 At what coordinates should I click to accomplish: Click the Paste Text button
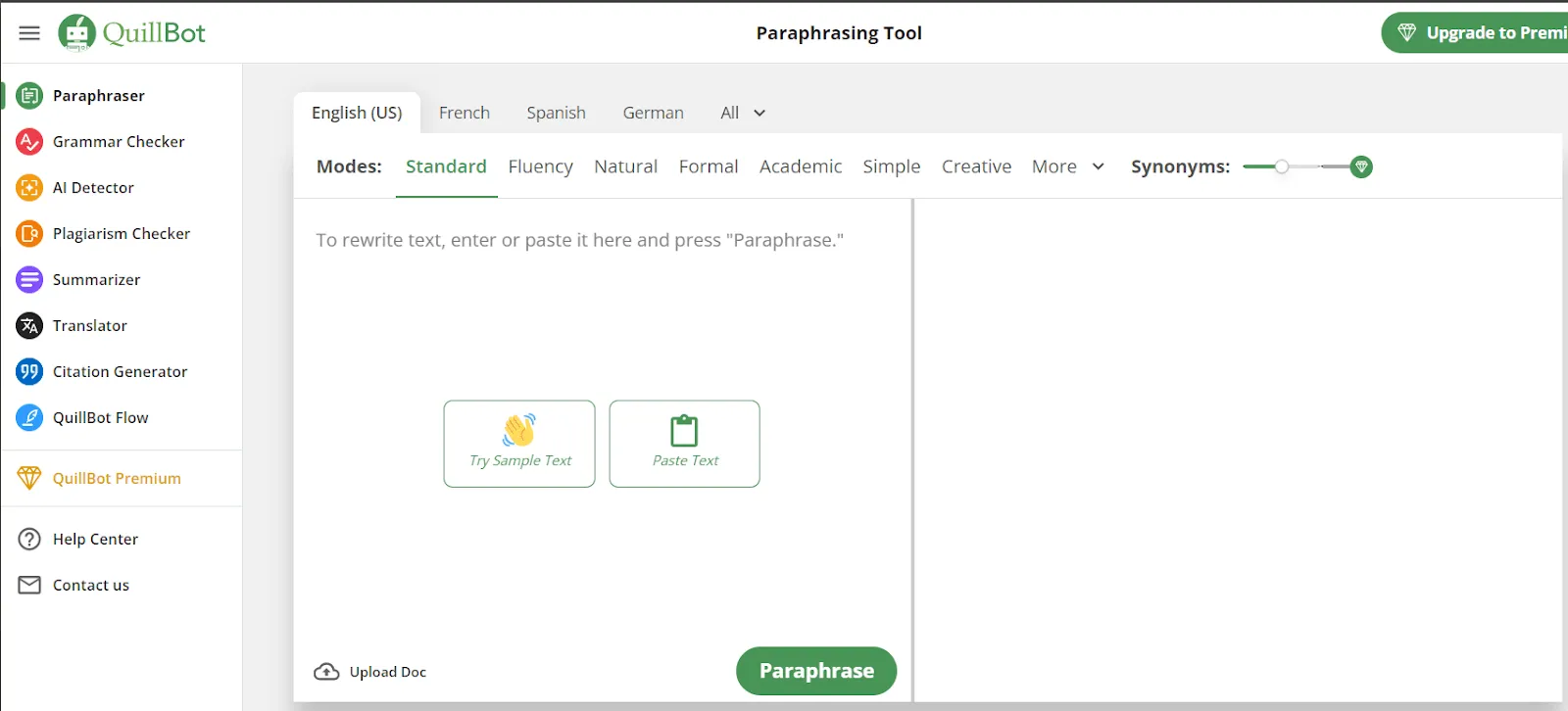point(685,444)
